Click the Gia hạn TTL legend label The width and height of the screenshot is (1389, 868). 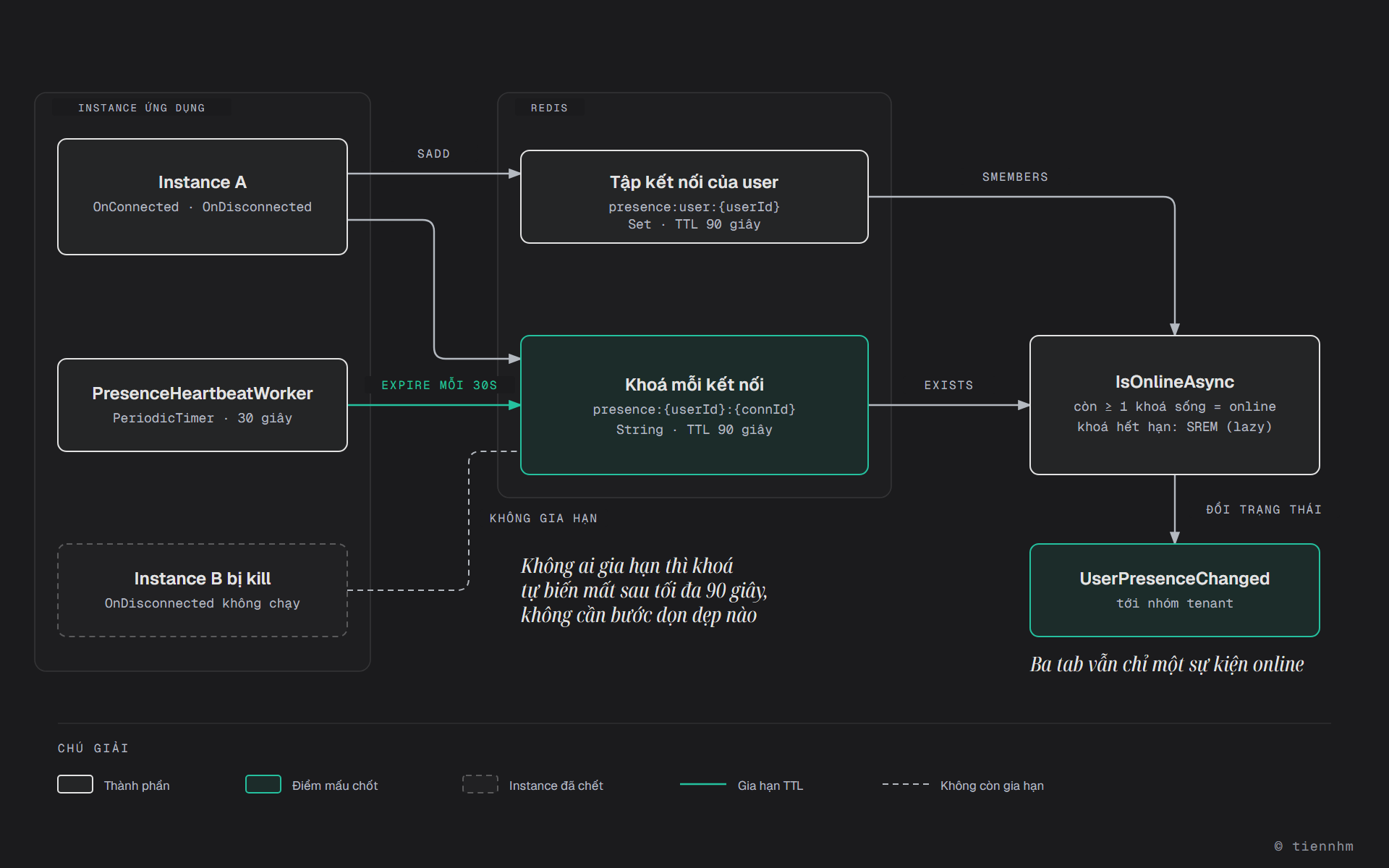pos(770,786)
